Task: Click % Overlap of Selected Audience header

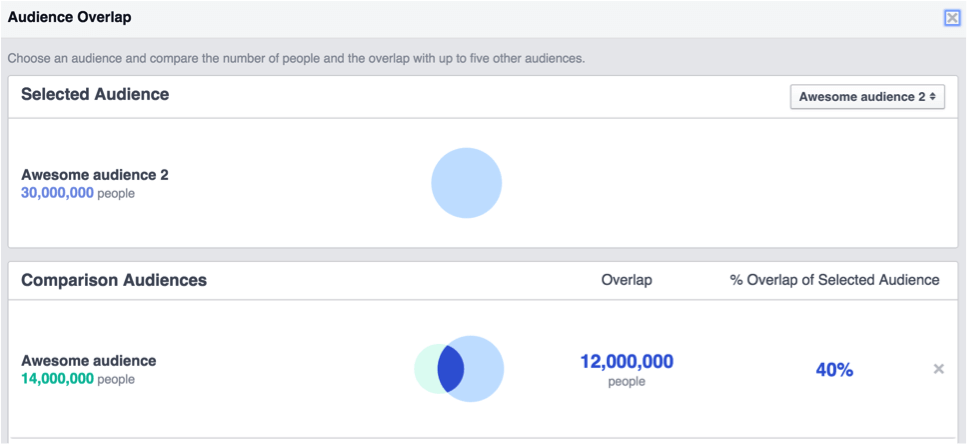Action: 834,280
